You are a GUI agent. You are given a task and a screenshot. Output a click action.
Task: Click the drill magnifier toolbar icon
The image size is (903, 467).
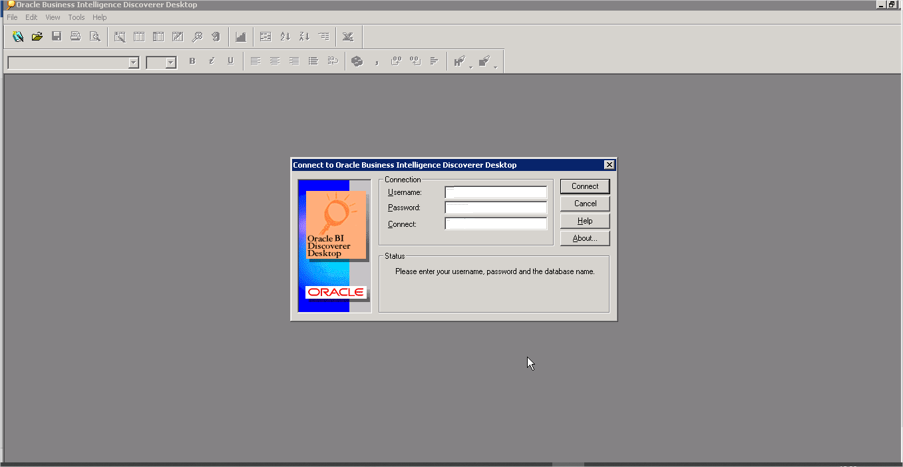(197, 37)
